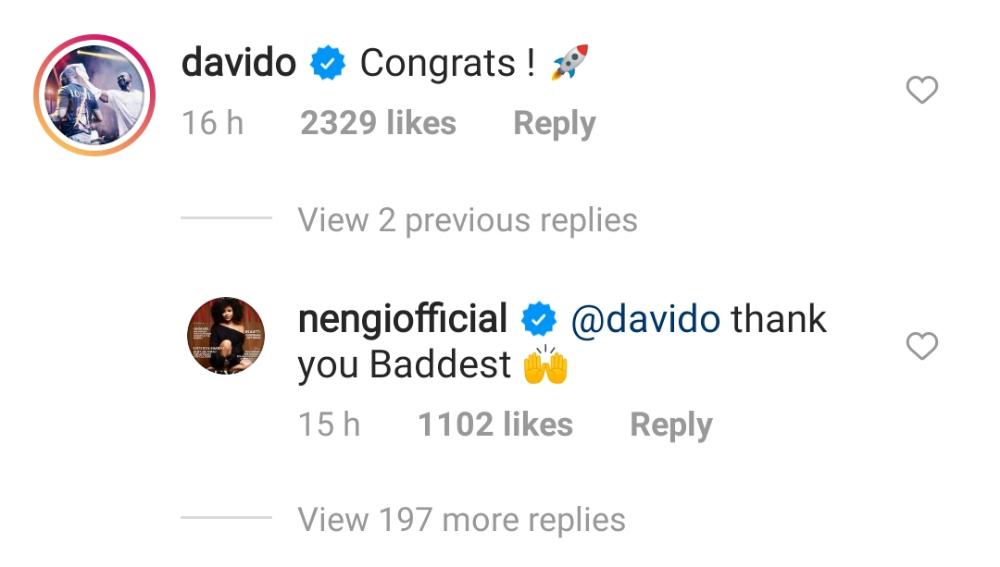View the 2329 likes list

point(378,124)
